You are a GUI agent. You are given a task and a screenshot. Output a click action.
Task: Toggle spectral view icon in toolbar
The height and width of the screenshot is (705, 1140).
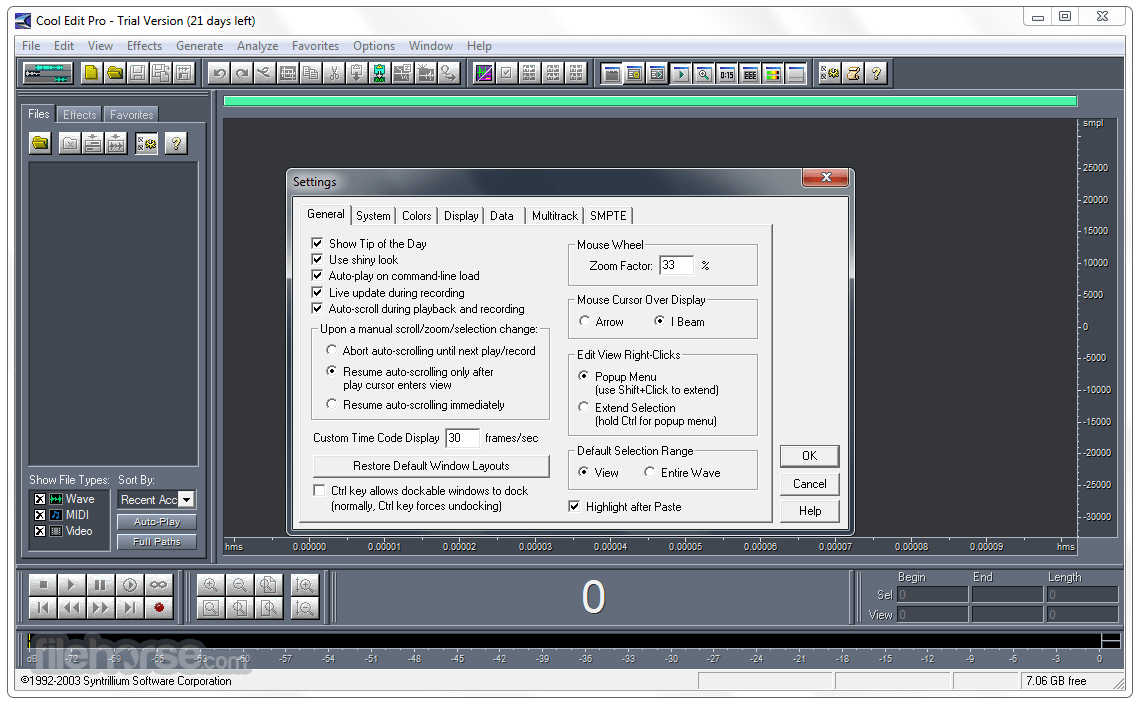(x=484, y=73)
